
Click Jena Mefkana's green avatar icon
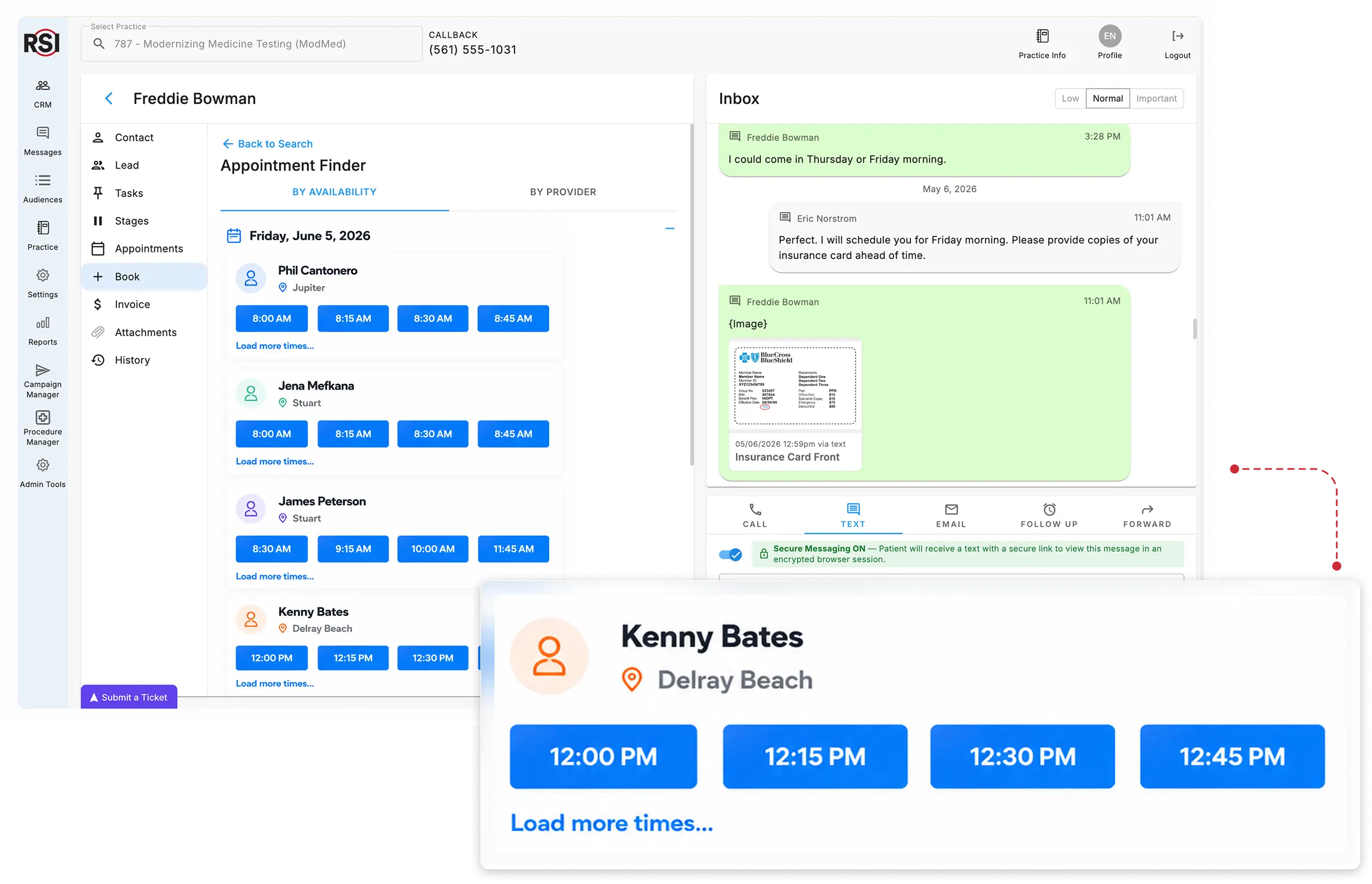[x=251, y=394]
